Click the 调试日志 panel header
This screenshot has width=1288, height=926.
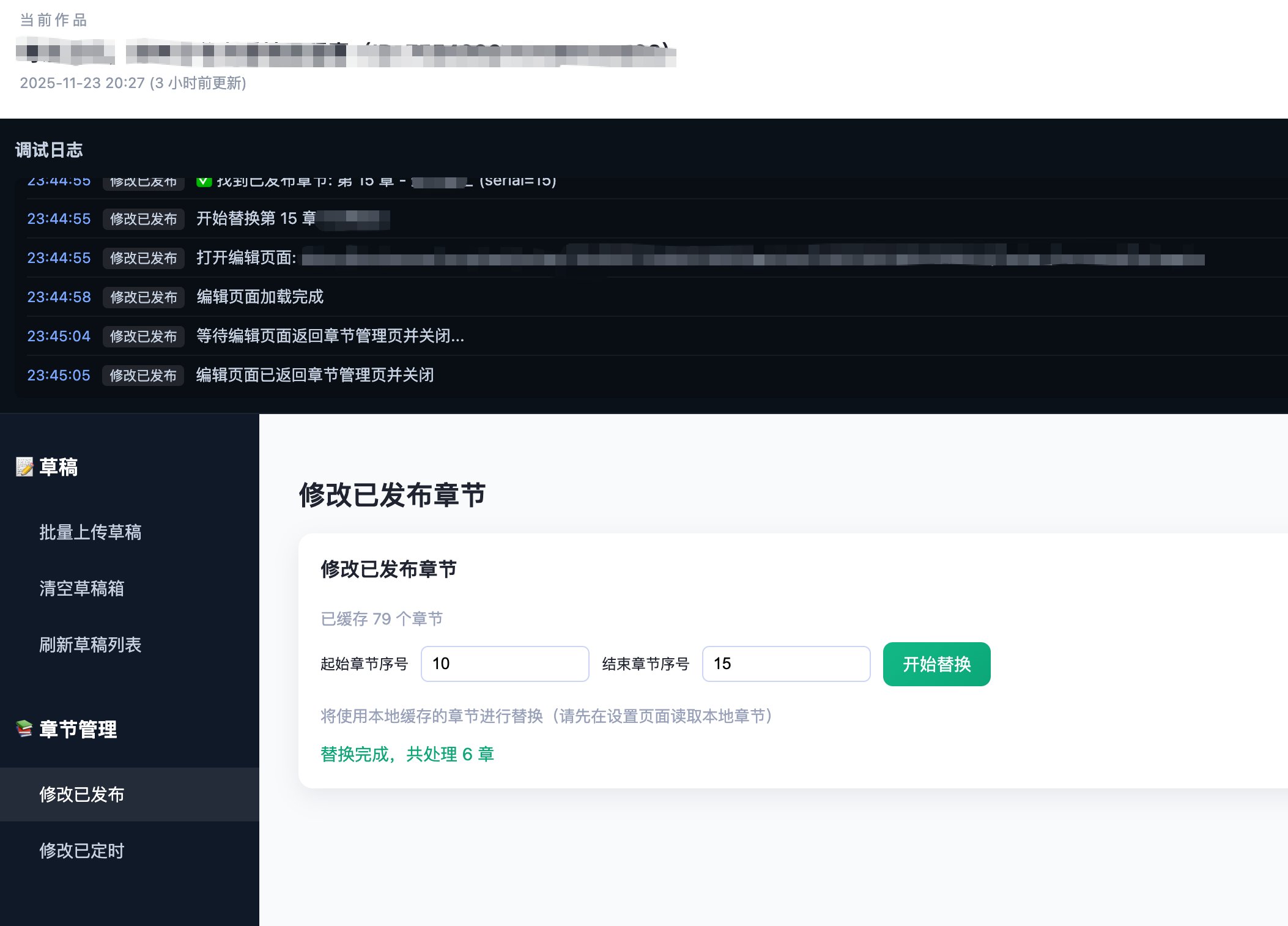coord(49,150)
